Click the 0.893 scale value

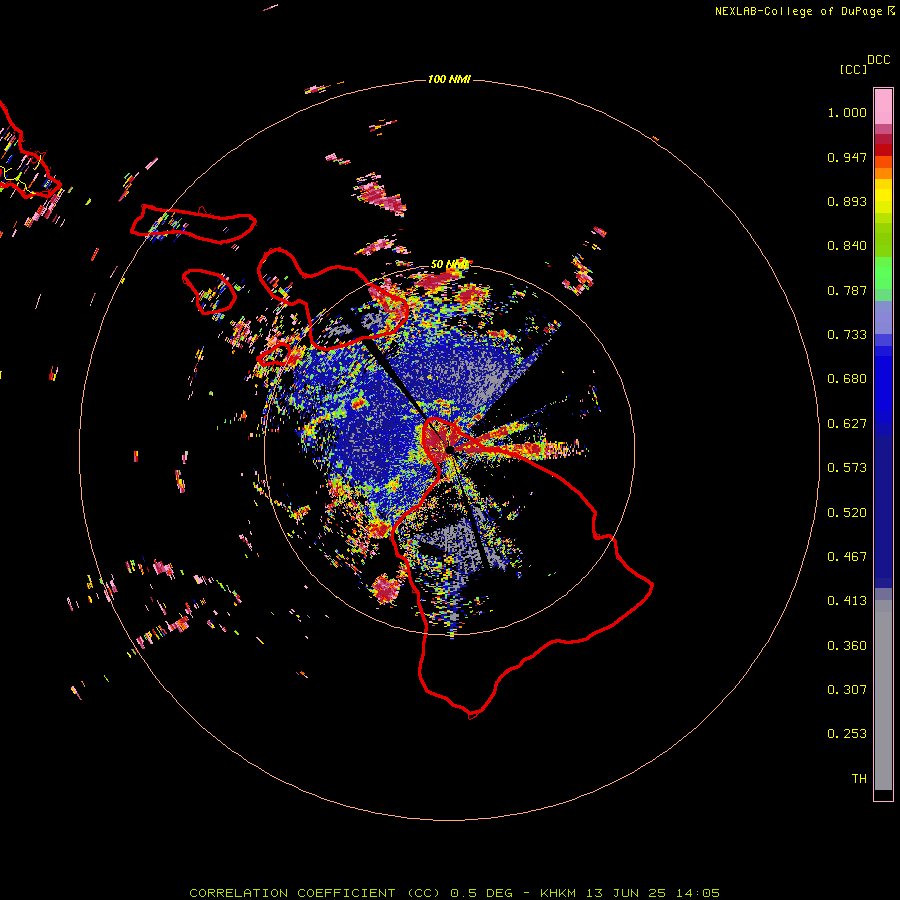[847, 201]
